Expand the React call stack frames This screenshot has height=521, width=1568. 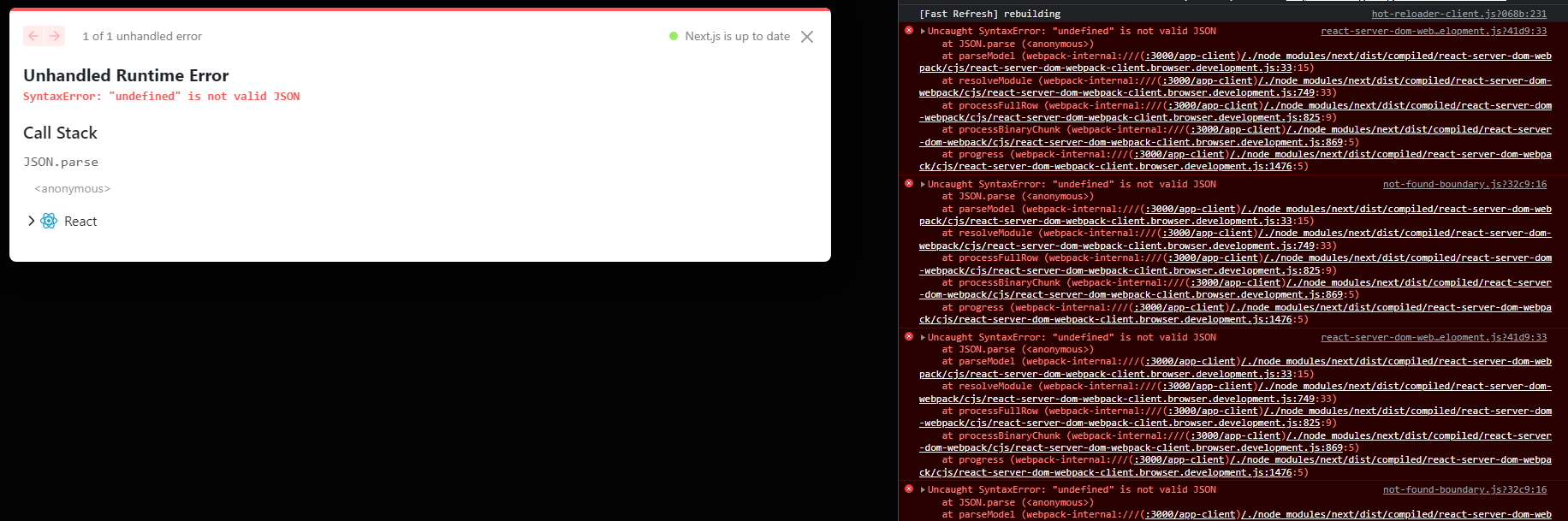tap(32, 221)
